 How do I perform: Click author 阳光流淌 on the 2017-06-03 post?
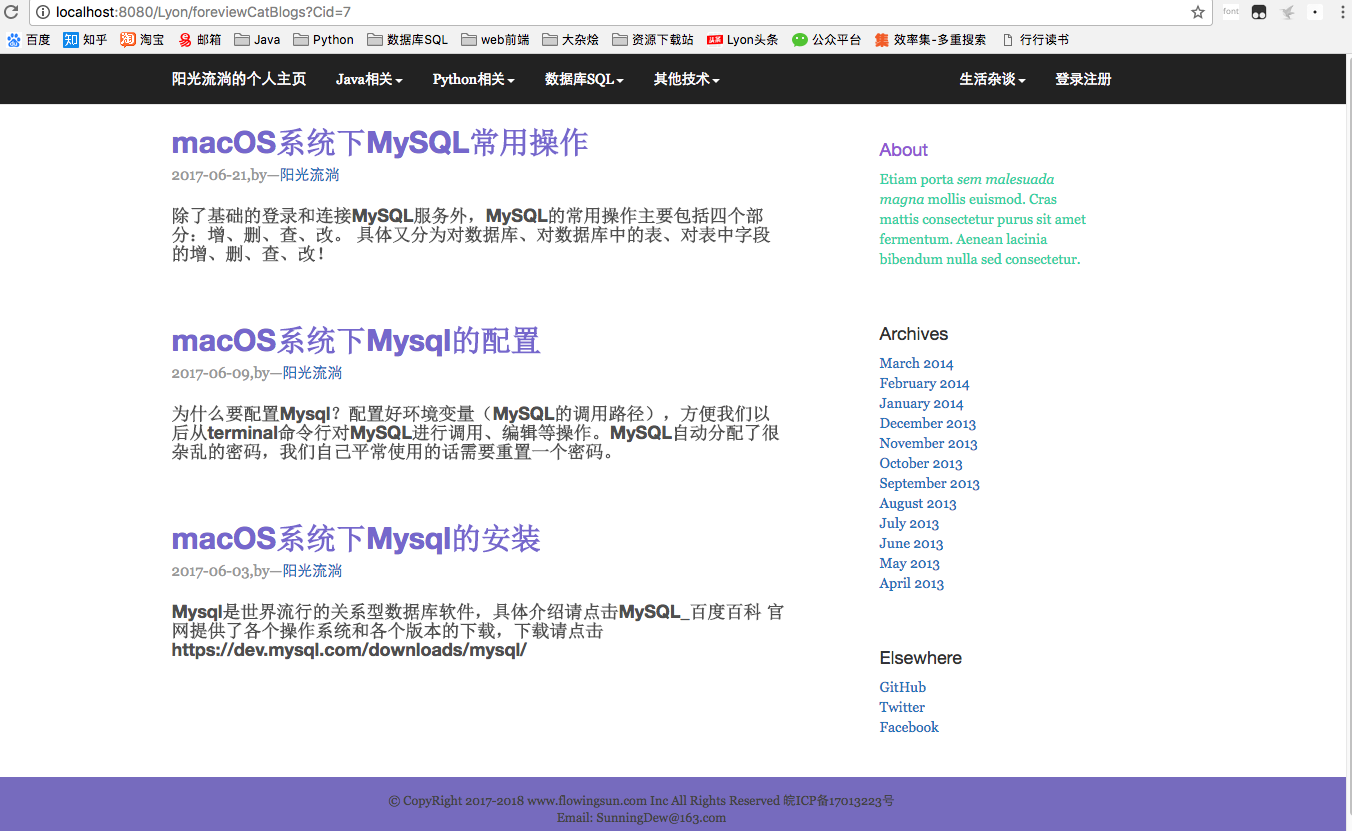click(x=312, y=571)
